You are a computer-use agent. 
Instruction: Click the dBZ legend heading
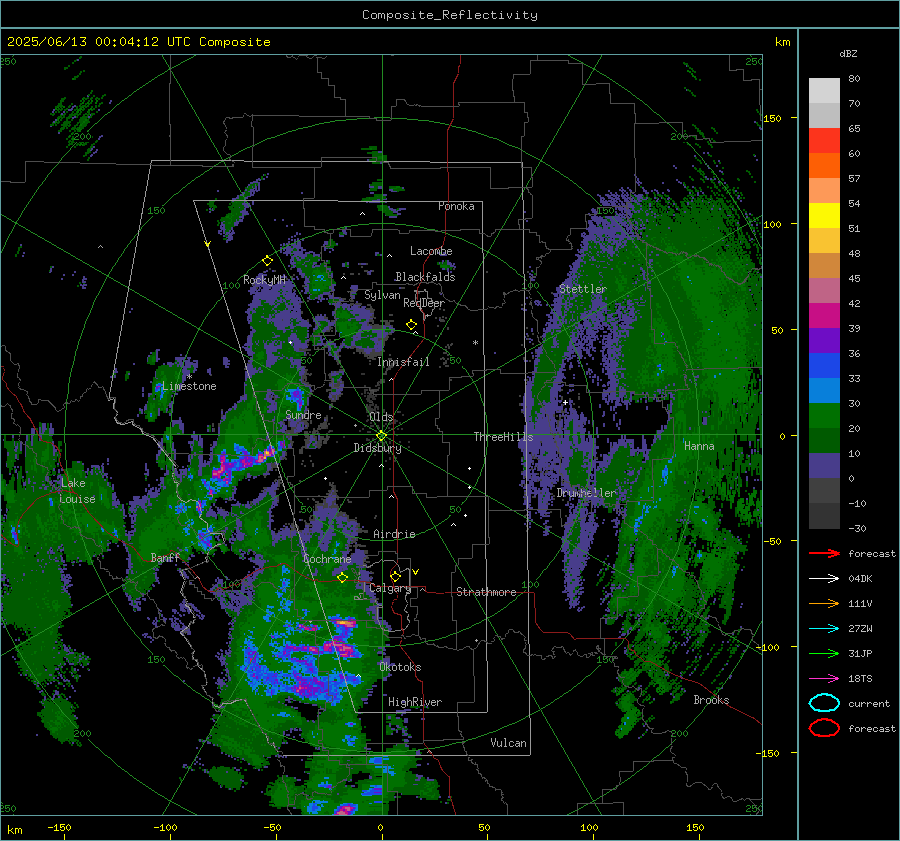coord(848,54)
